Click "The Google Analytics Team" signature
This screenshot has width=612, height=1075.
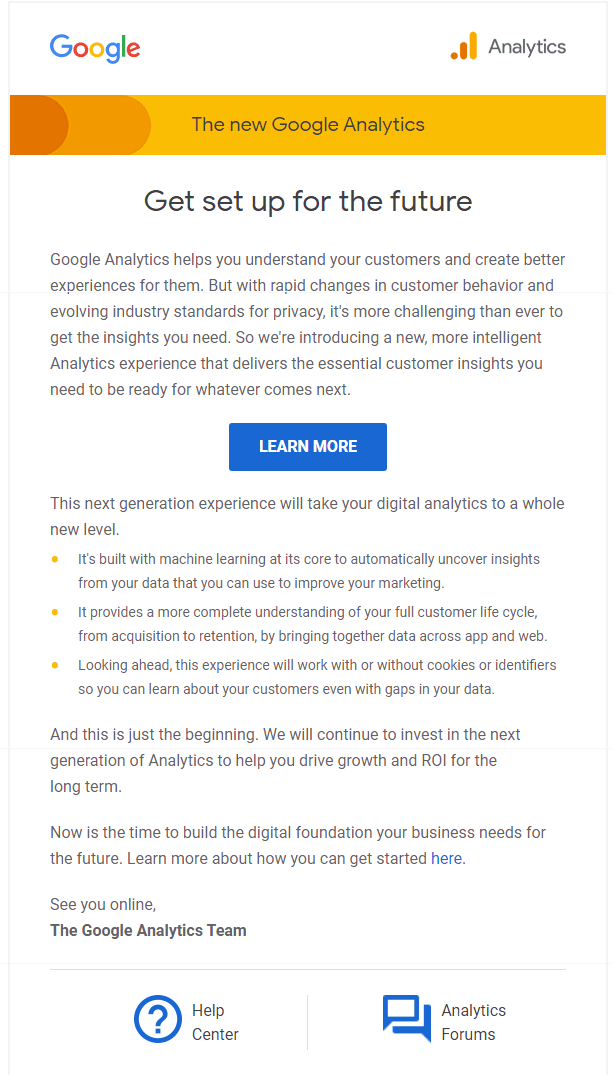[148, 930]
